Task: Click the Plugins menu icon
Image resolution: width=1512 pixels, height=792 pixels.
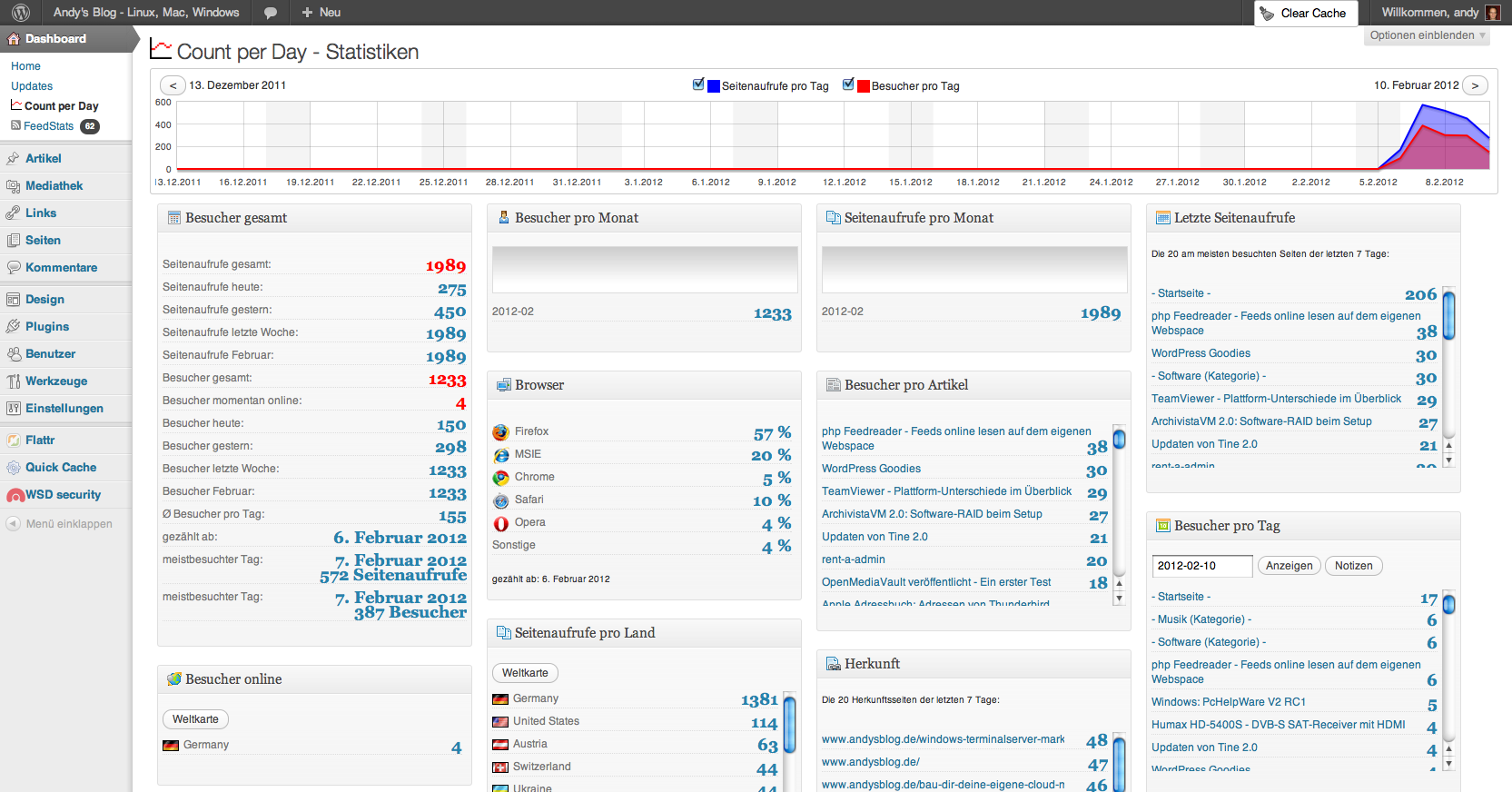Action: click(x=13, y=326)
